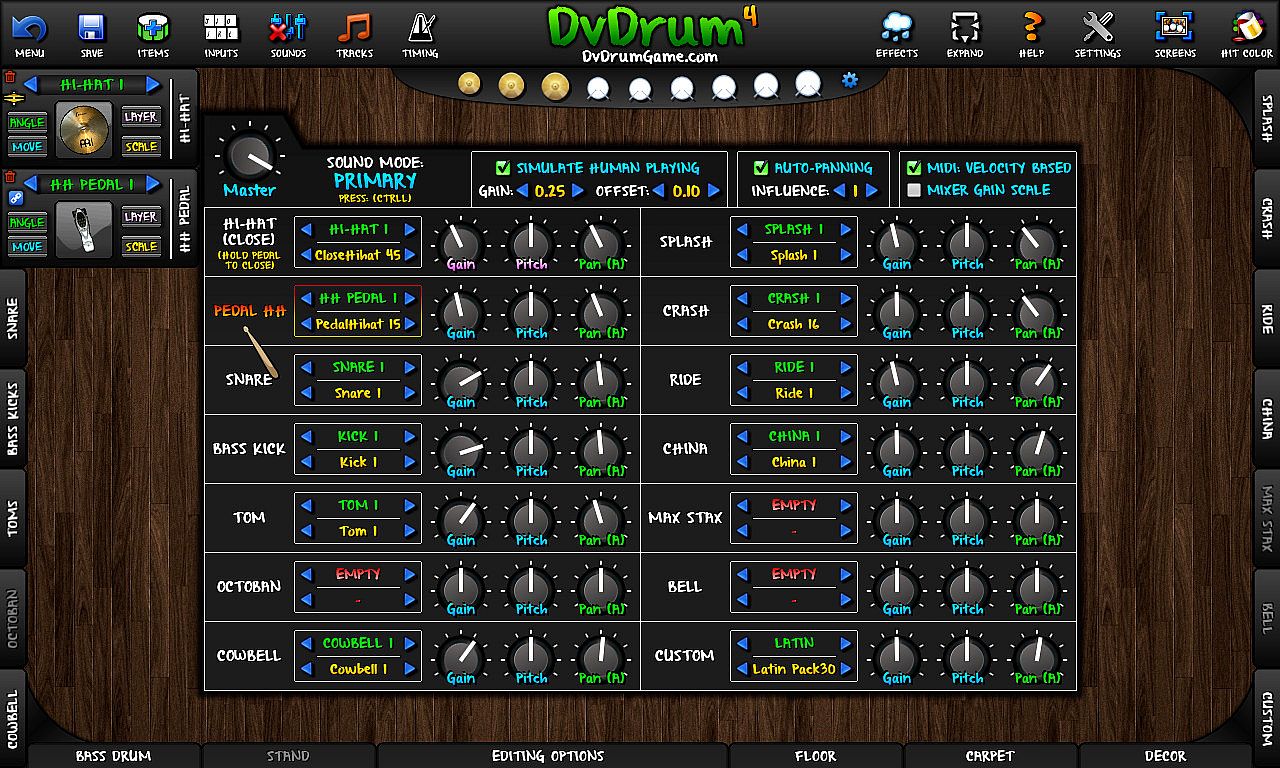Click the blue link icon under HH Pedal 1
Screen dimensions: 1280x768
click(15, 198)
